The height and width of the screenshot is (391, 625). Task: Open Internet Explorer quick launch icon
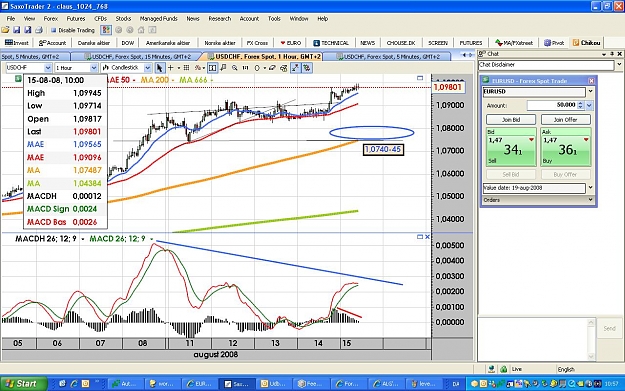tap(74, 383)
